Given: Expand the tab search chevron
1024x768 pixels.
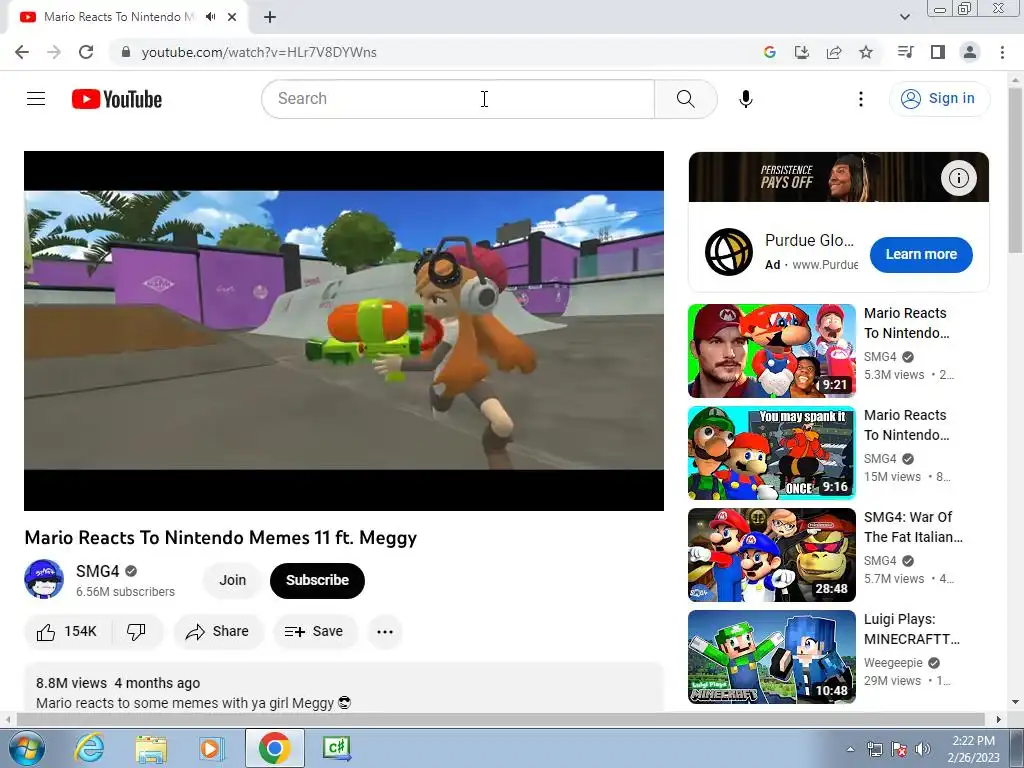Looking at the screenshot, I should pyautogui.click(x=904, y=17).
